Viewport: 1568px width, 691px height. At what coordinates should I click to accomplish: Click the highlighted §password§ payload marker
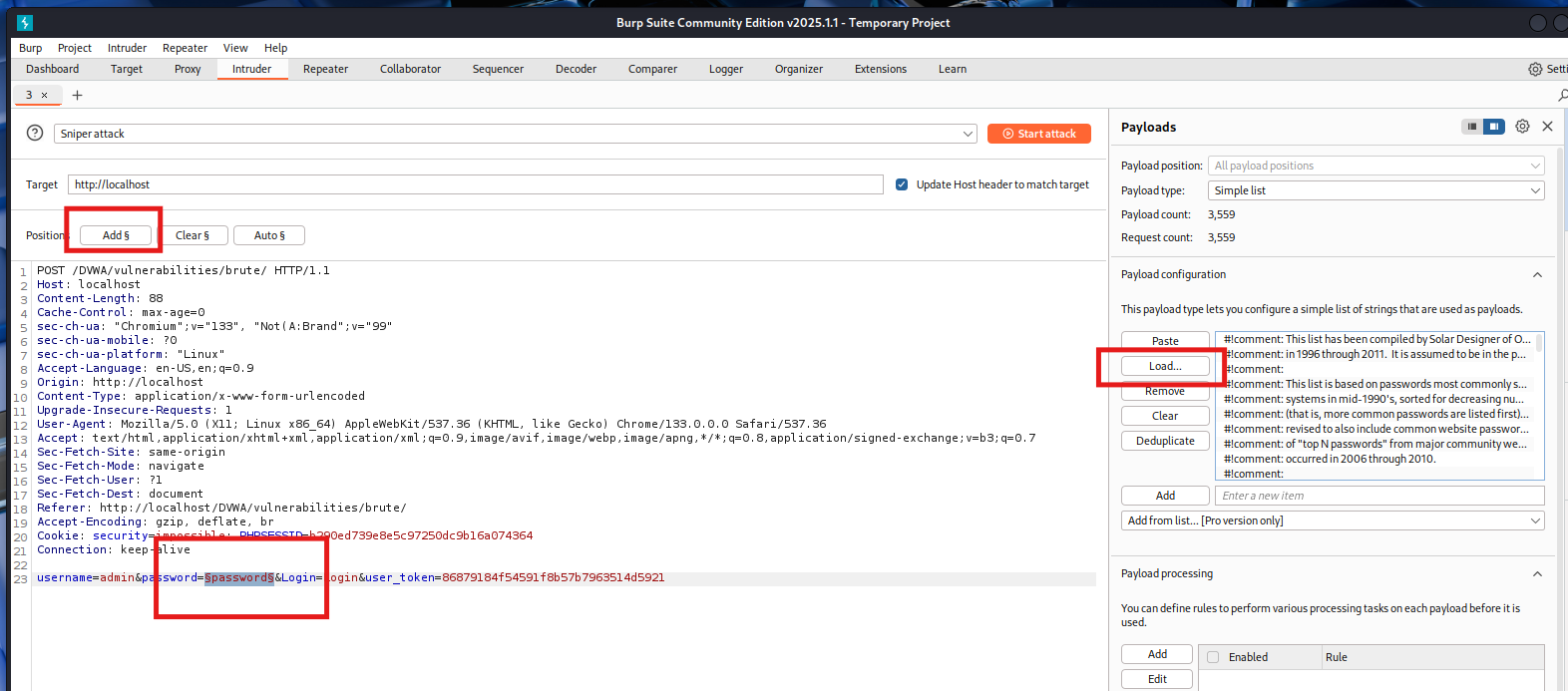tap(239, 577)
